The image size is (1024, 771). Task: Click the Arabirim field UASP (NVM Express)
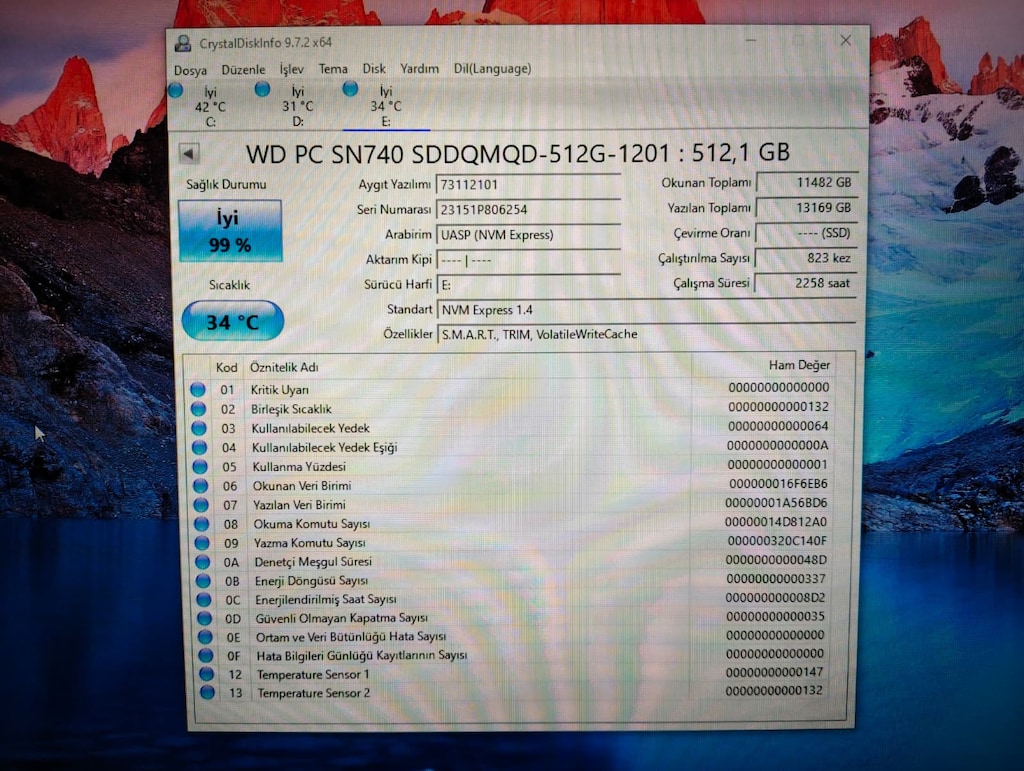528,235
